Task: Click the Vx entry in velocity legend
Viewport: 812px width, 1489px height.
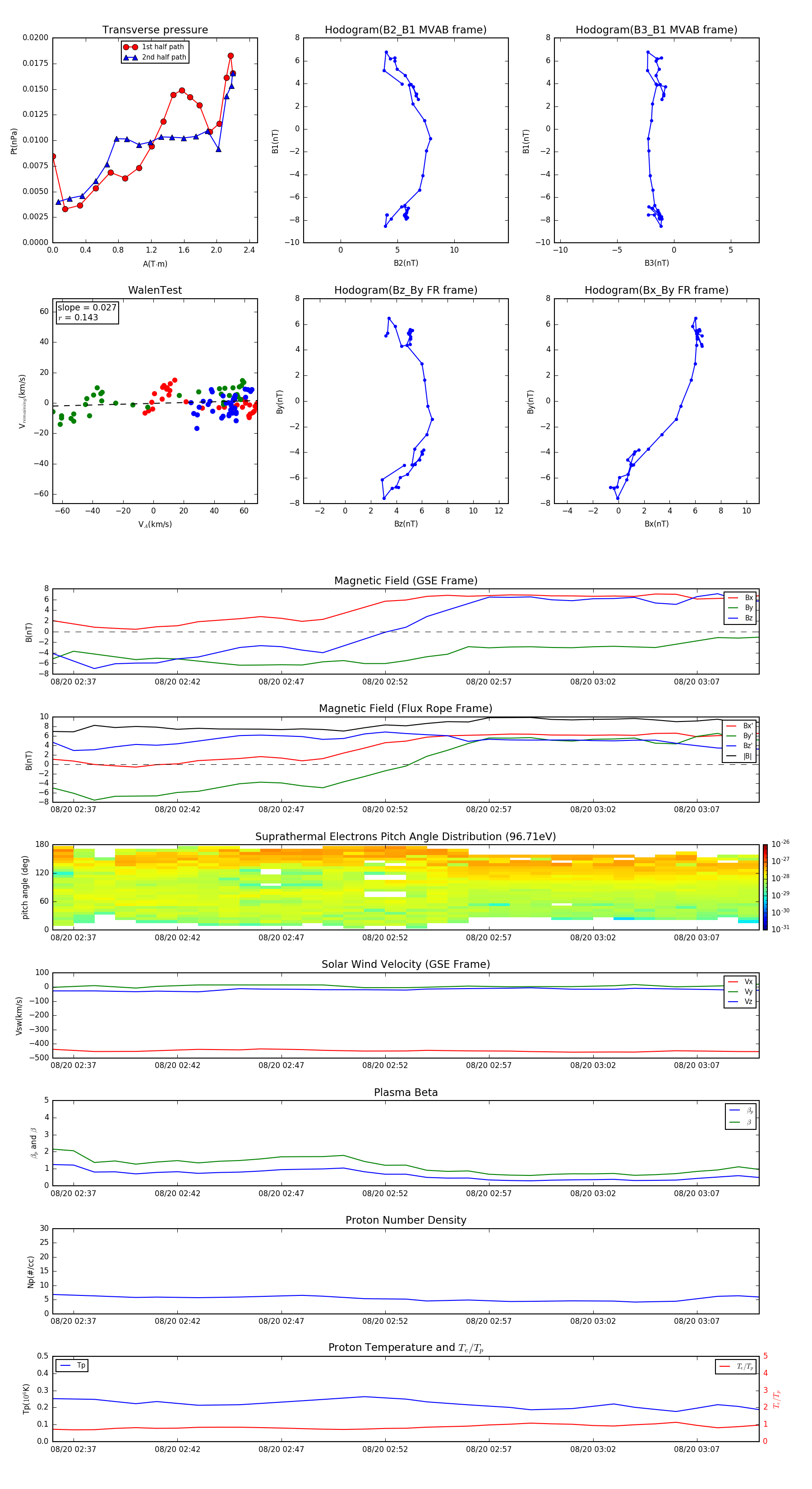Action: [740, 981]
